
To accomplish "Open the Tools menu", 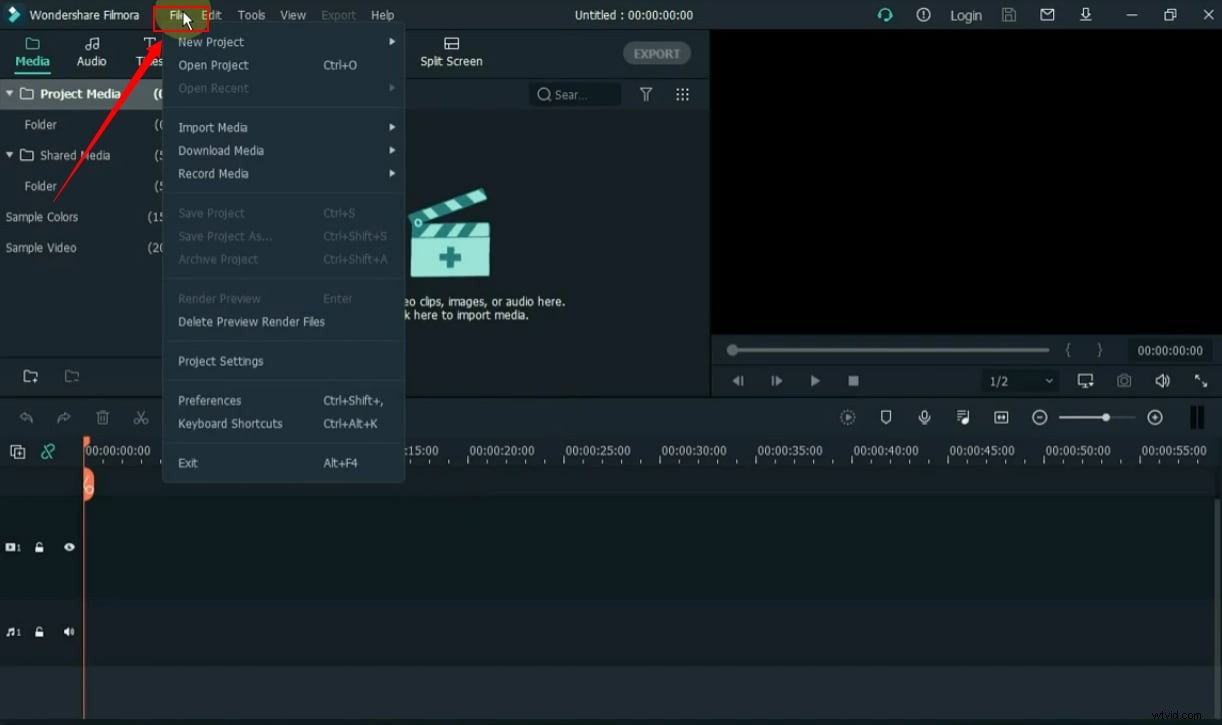I will pos(251,14).
